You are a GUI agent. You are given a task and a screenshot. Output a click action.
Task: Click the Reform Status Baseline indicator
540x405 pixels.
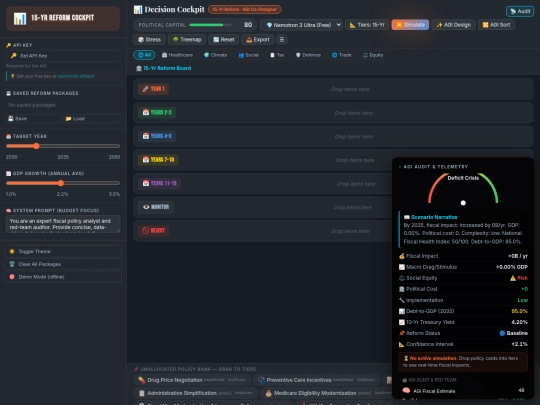pos(513,333)
